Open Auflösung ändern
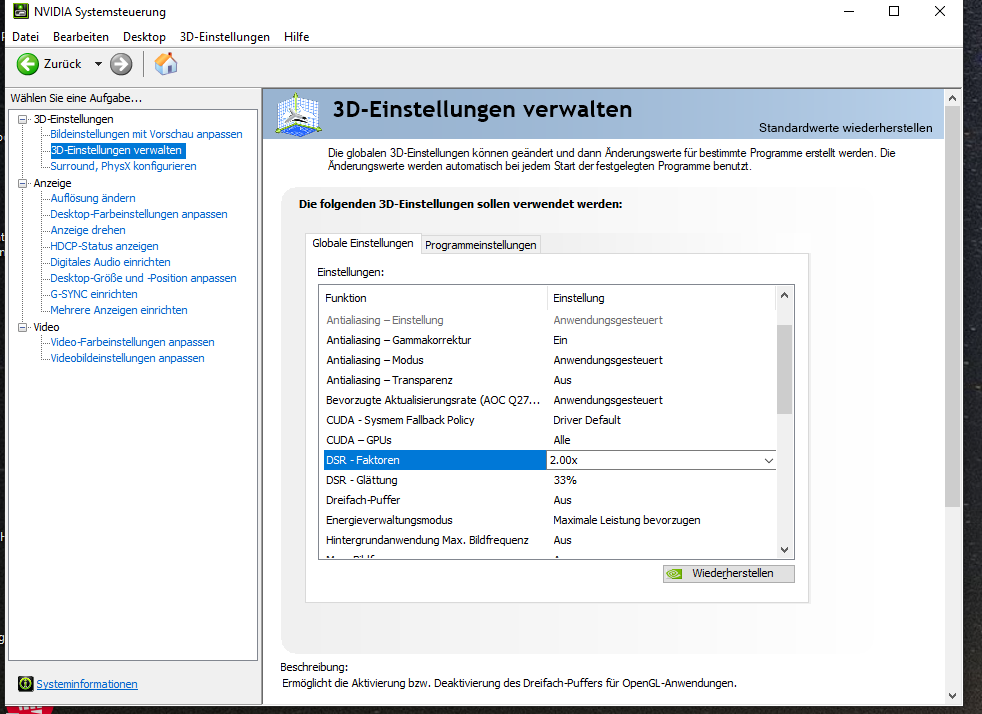Screen dimensions: 982x714 [x=93, y=198]
